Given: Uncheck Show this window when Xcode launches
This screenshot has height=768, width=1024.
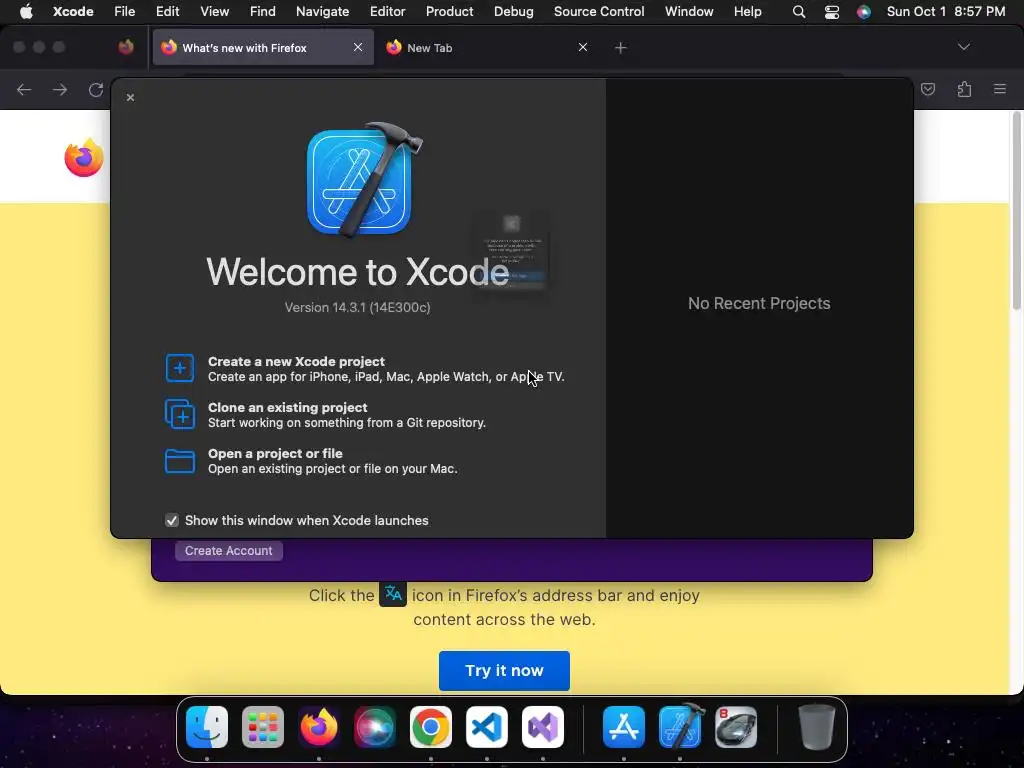Looking at the screenshot, I should [172, 520].
